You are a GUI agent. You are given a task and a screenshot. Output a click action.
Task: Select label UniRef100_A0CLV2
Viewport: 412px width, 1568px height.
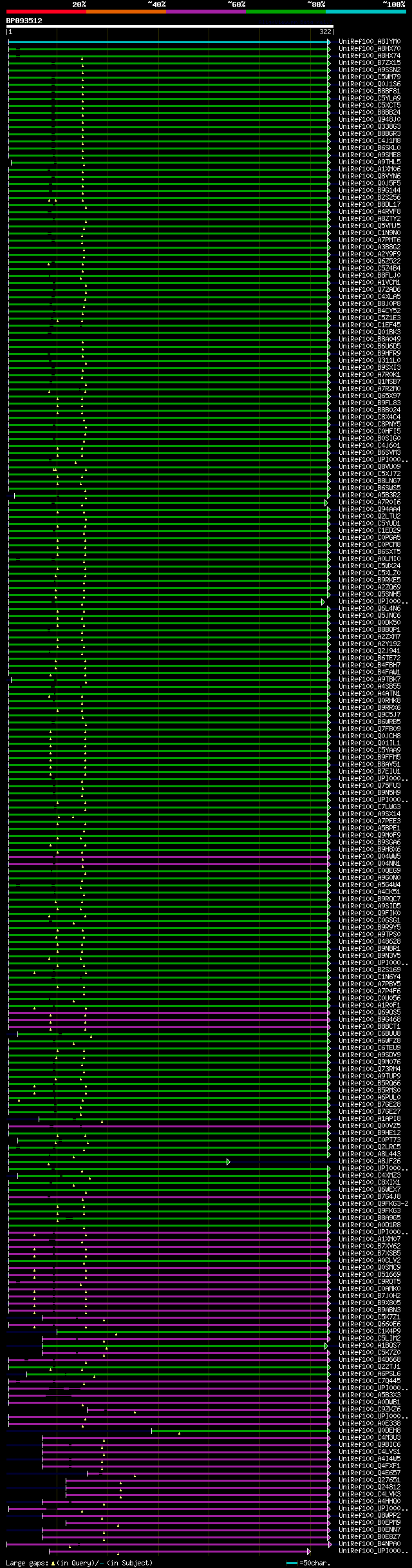[x=370, y=1261]
